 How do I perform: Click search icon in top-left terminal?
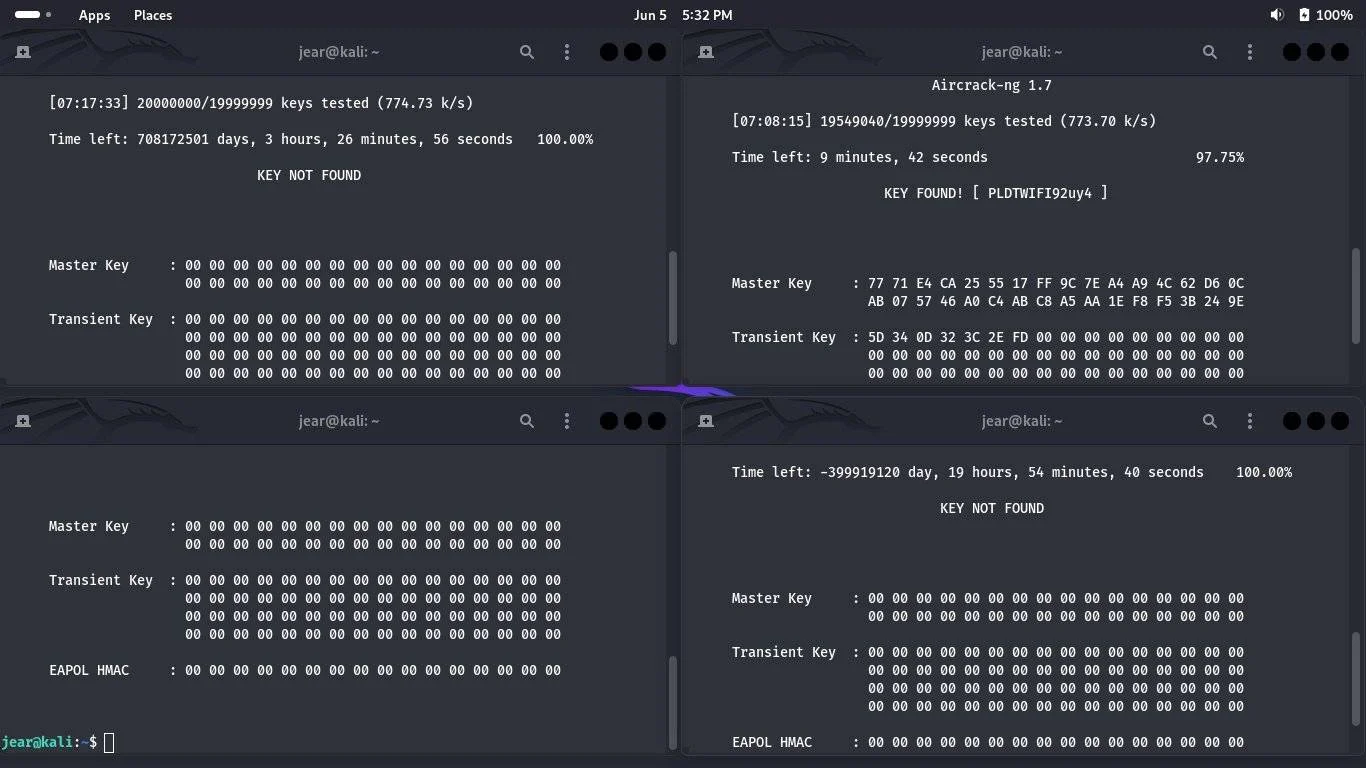[527, 52]
